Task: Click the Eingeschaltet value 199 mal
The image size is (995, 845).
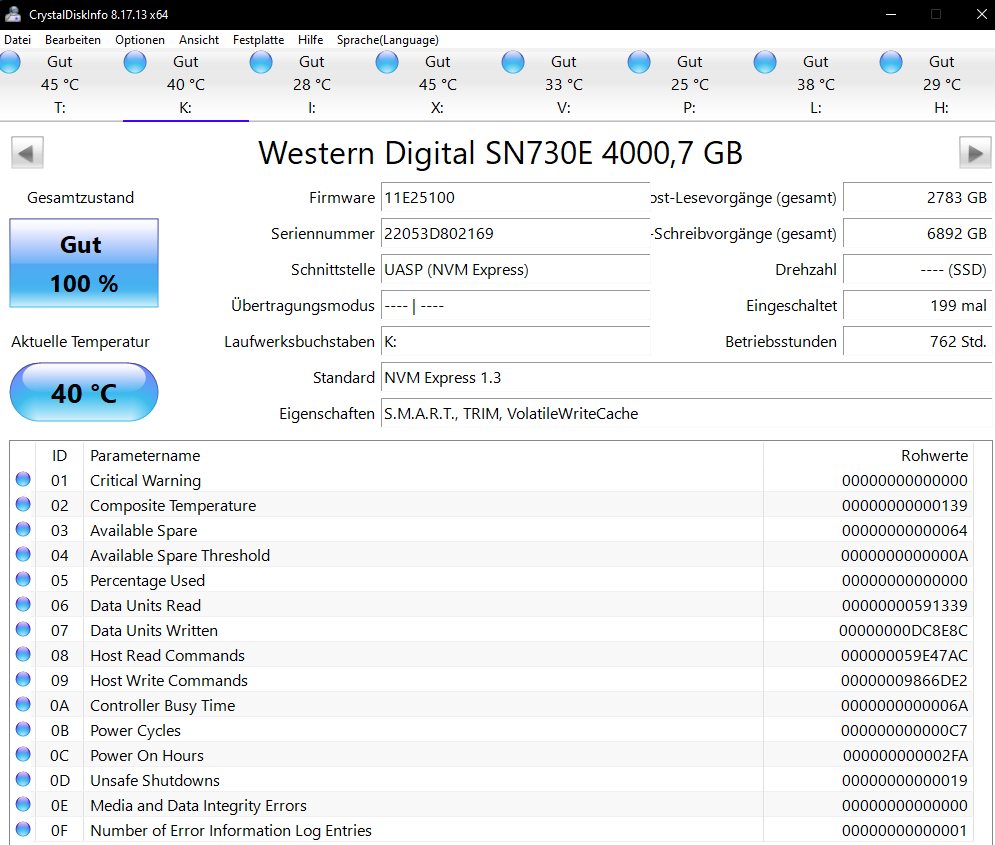Action: tap(918, 305)
